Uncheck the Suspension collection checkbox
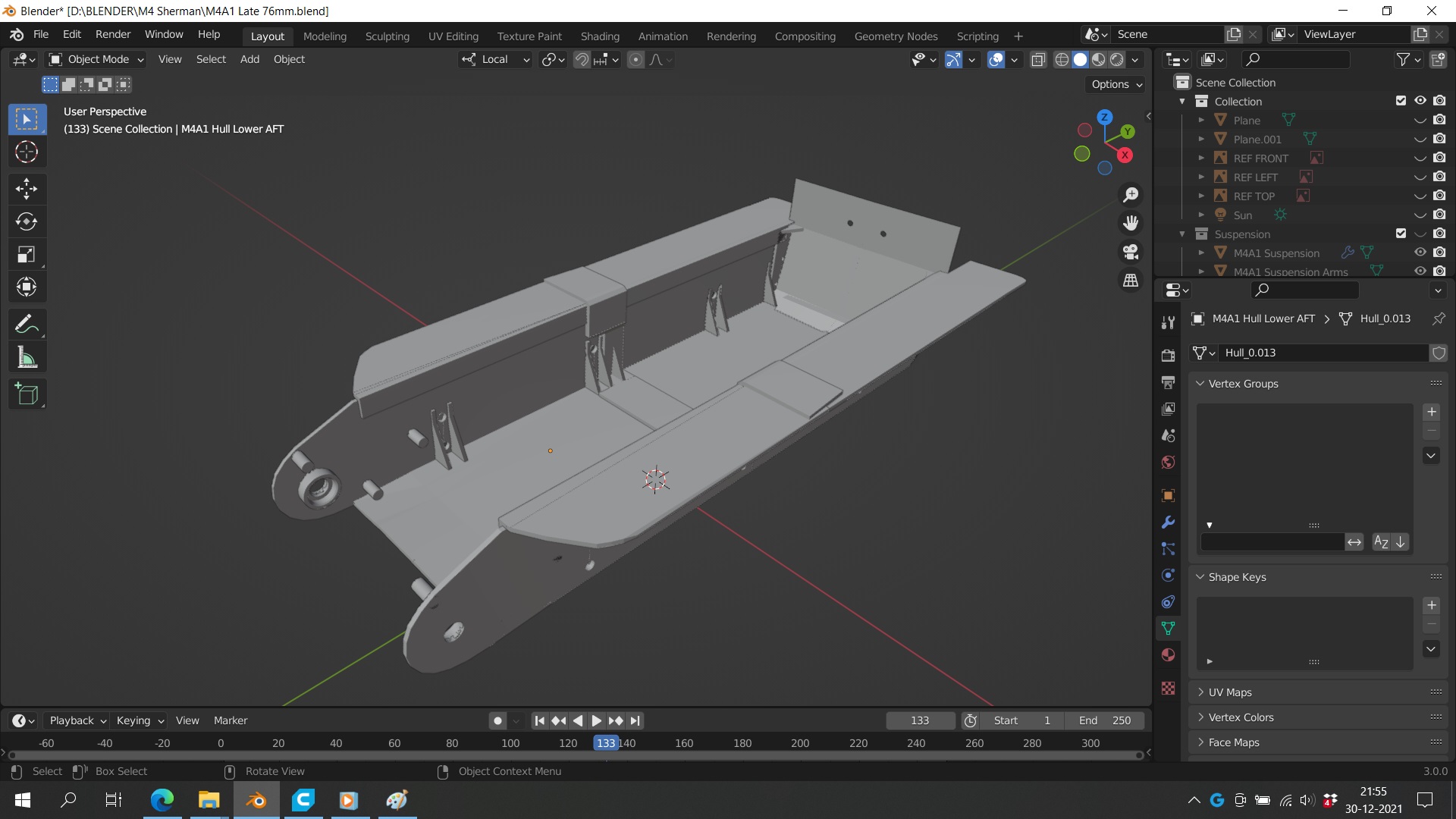The height and width of the screenshot is (819, 1456). click(x=1401, y=234)
